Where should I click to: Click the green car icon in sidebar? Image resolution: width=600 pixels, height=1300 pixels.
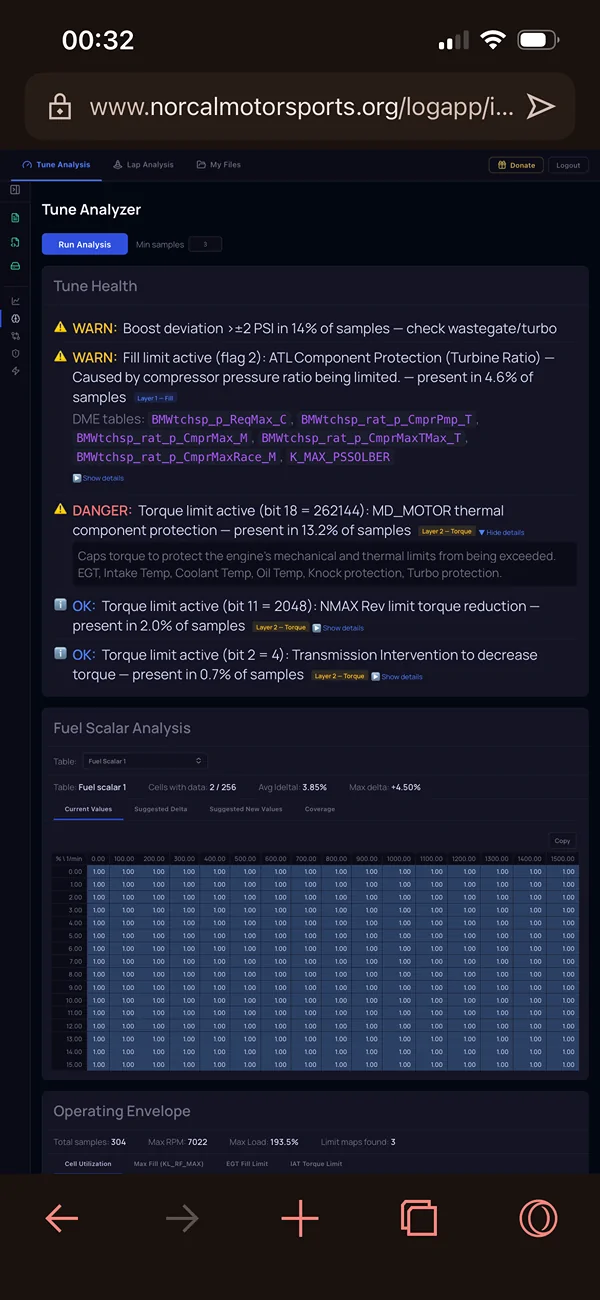15,266
